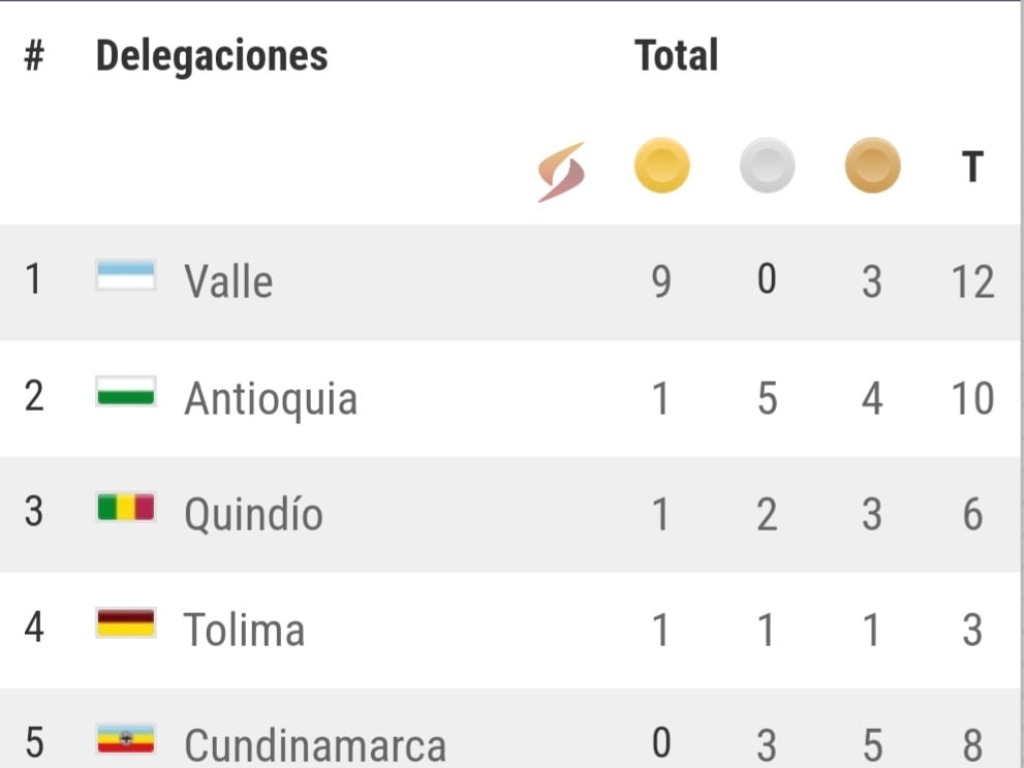Click the Antioquia flag icon
This screenshot has height=768, width=1024.
(x=125, y=391)
